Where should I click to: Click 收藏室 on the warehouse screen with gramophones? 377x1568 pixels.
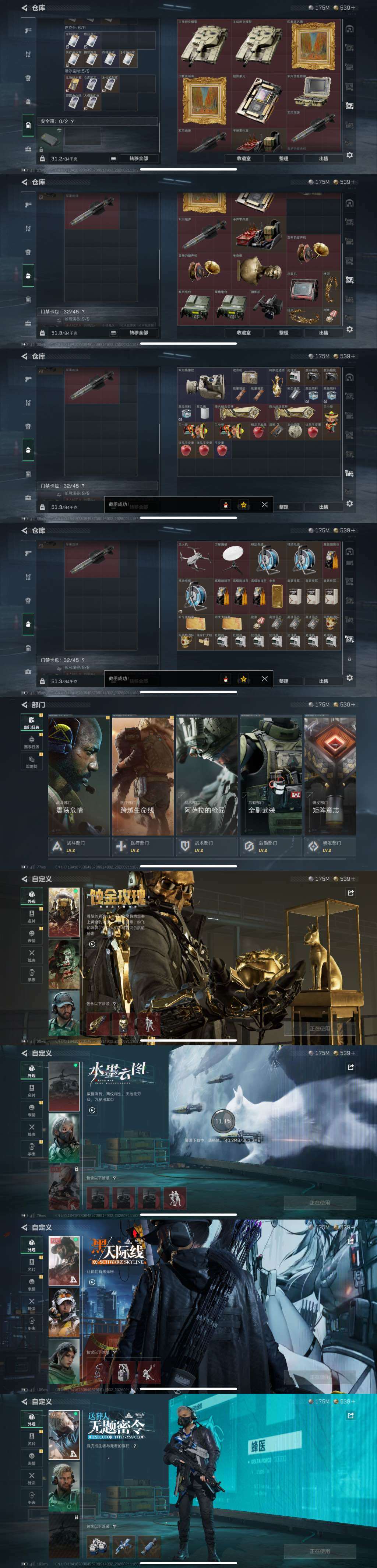pyautogui.click(x=243, y=333)
